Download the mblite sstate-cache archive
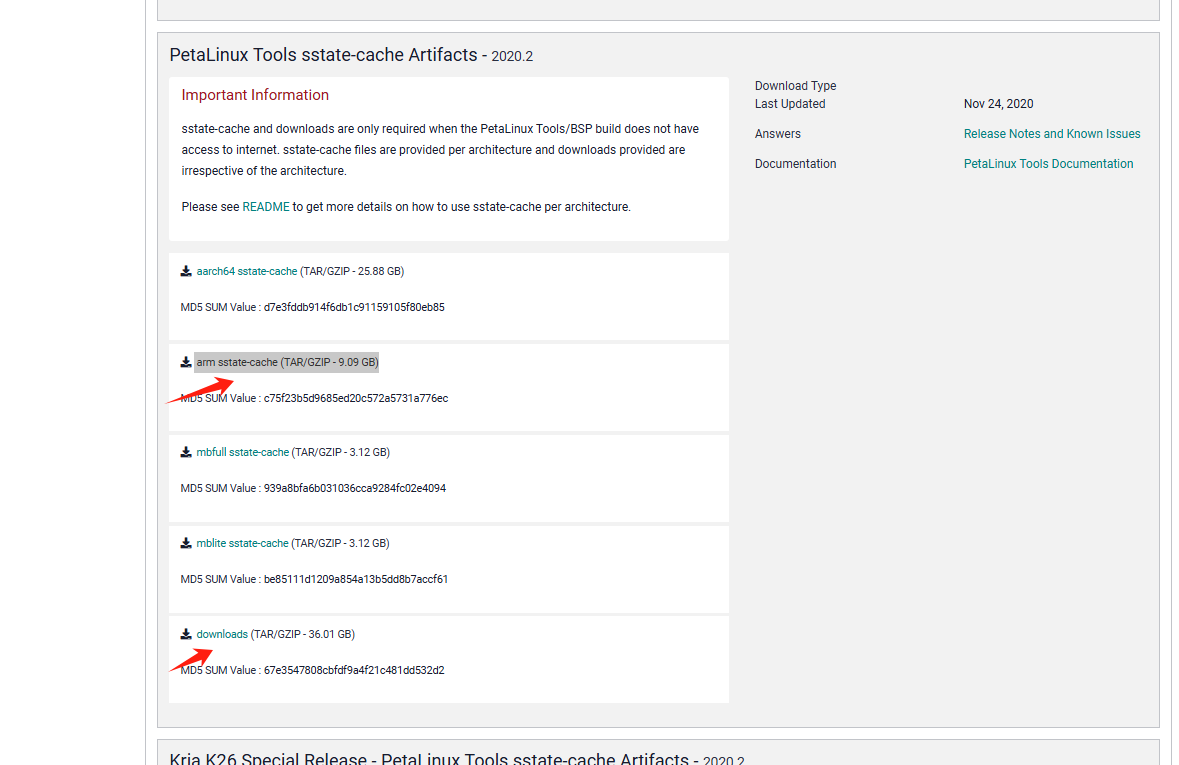Viewport: 1179px width, 765px height. [242, 544]
